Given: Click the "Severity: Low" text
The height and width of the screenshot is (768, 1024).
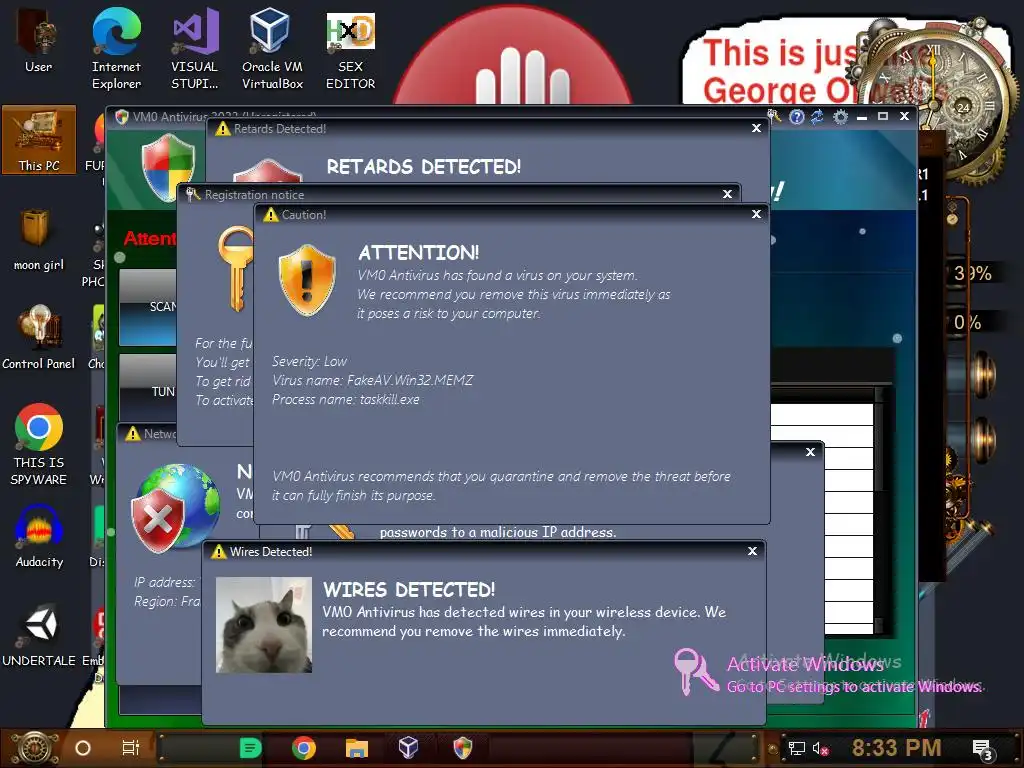Looking at the screenshot, I should click(310, 361).
